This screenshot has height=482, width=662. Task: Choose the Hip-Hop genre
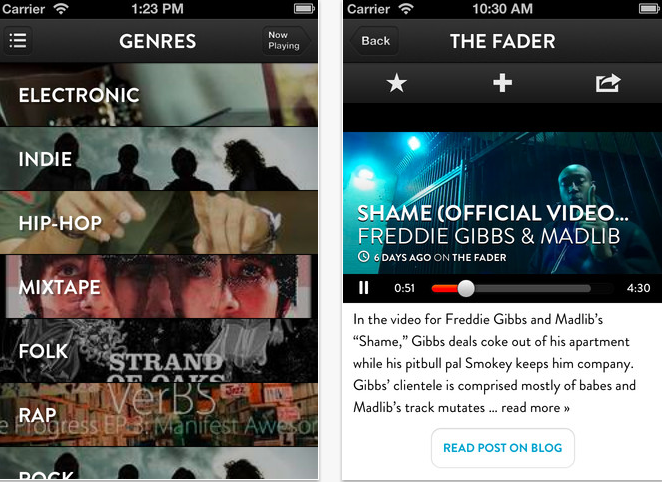pyautogui.click(x=159, y=222)
